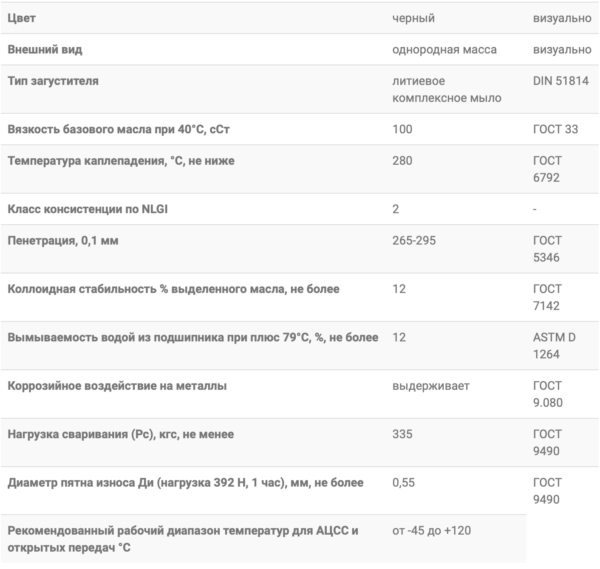Select the "ГОСТ 33" standard cell

click(x=555, y=130)
